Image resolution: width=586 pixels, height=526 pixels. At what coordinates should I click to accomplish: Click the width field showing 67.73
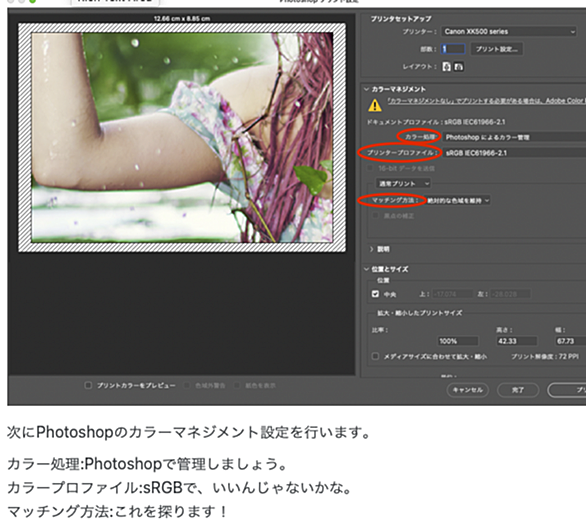pos(570,341)
